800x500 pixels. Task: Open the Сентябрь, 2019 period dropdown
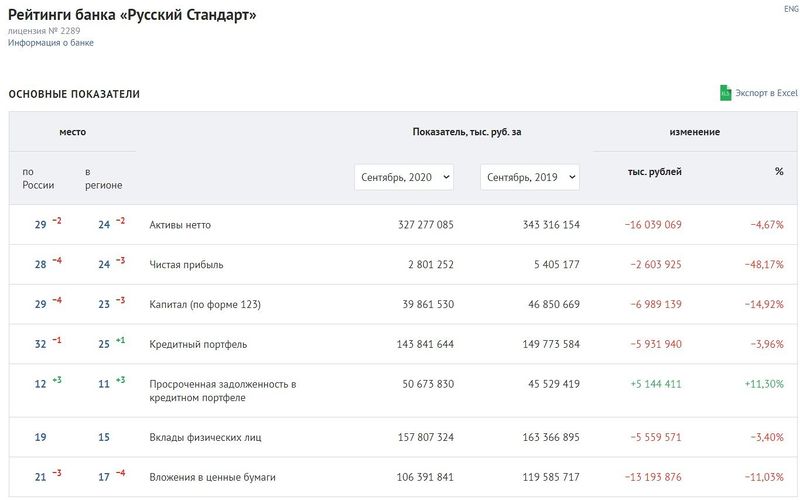(530, 177)
